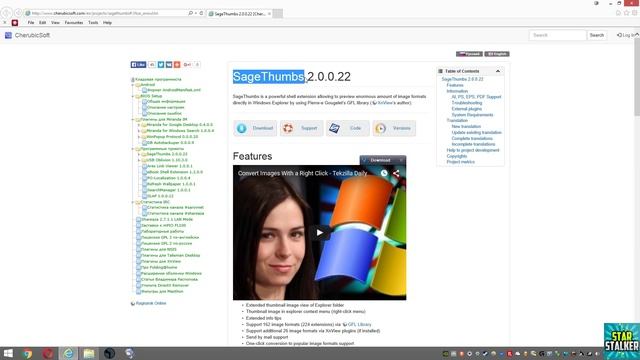
Task: Open DB Autobackuper tree item
Action: click(x=170, y=143)
